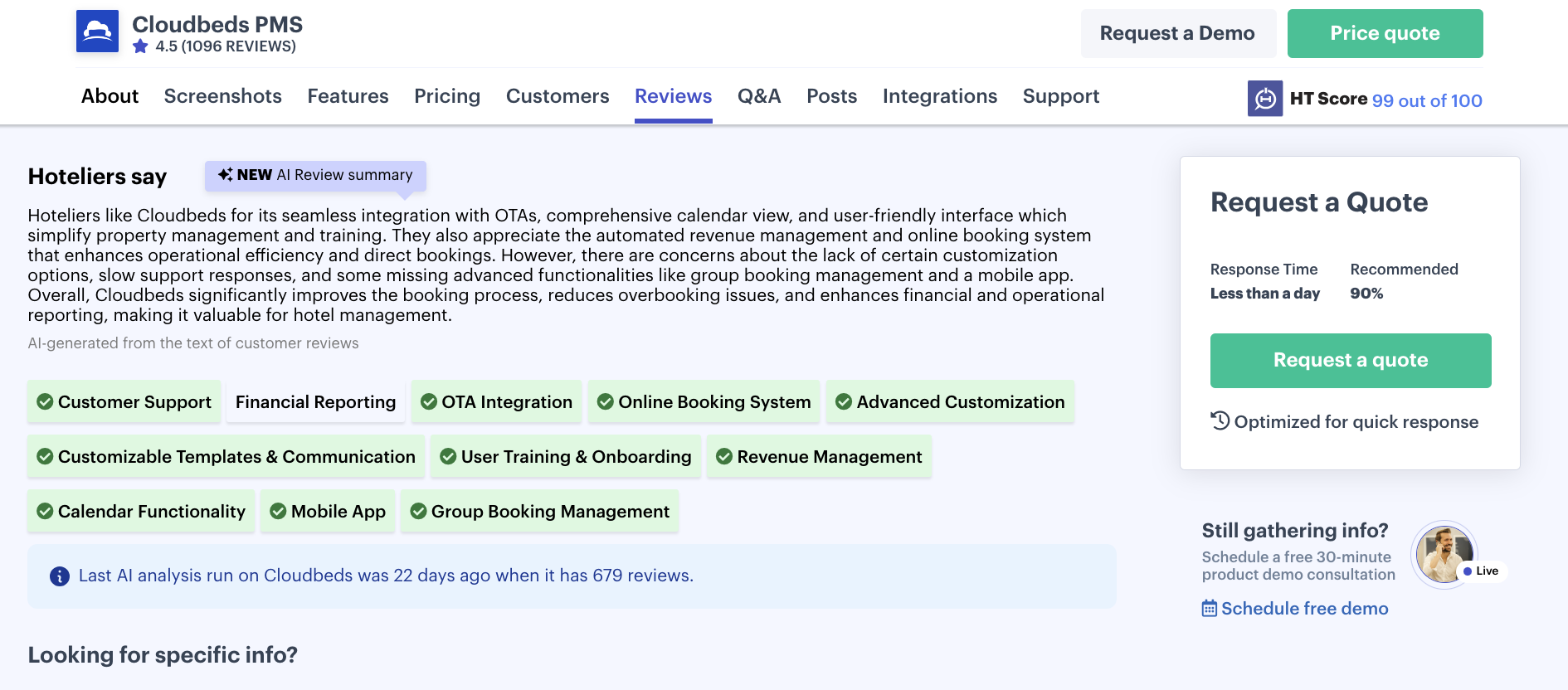Click the AI-generated from customer reviews note
This screenshot has width=1568, height=690.
[193, 343]
